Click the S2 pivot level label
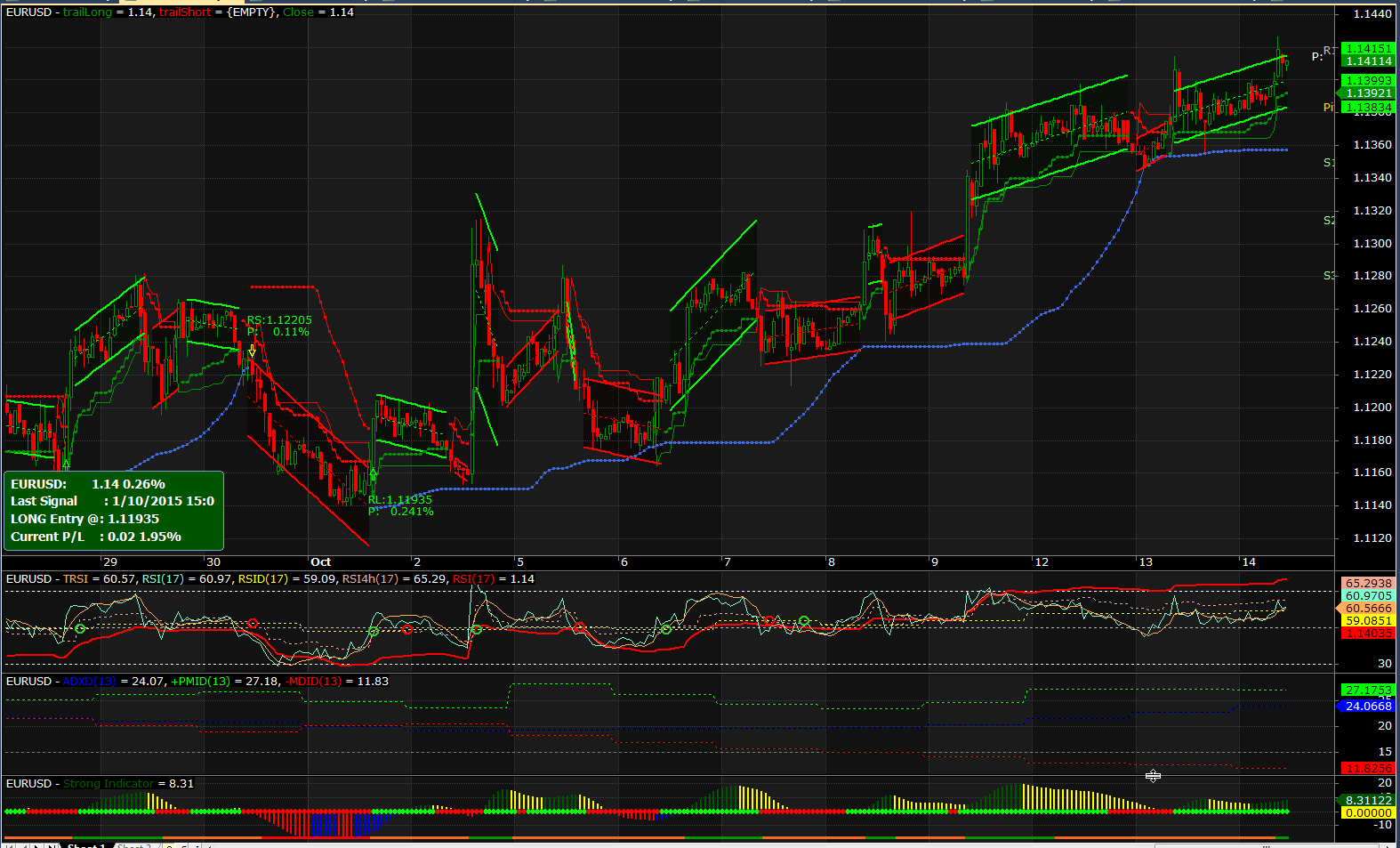1400x848 pixels. [x=1329, y=221]
